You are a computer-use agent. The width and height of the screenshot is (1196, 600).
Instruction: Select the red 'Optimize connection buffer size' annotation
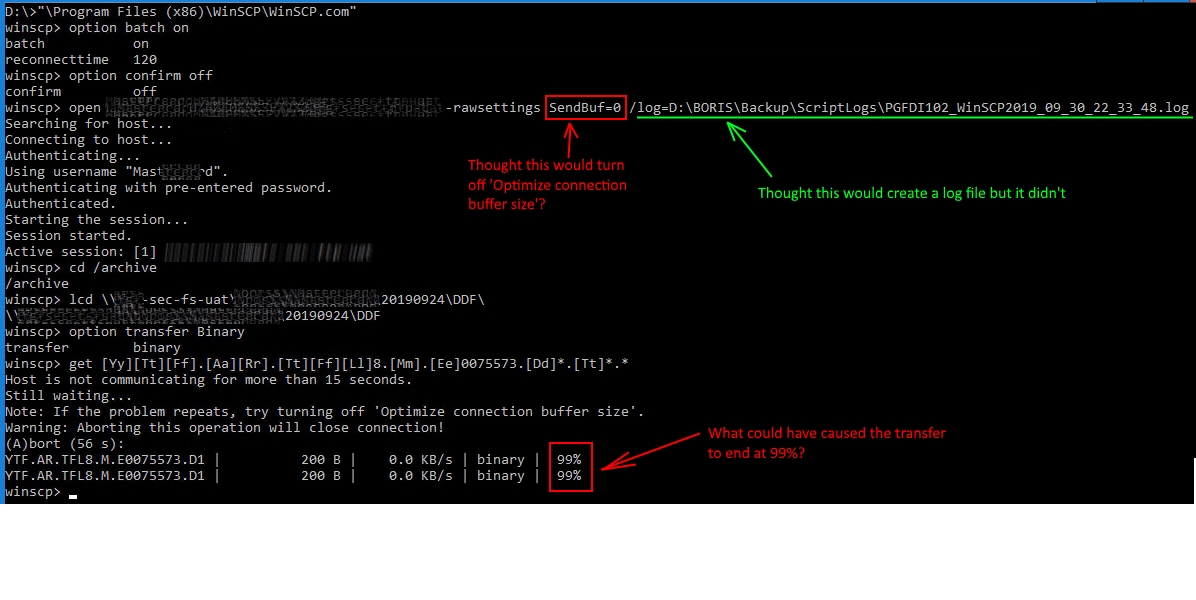pos(547,185)
